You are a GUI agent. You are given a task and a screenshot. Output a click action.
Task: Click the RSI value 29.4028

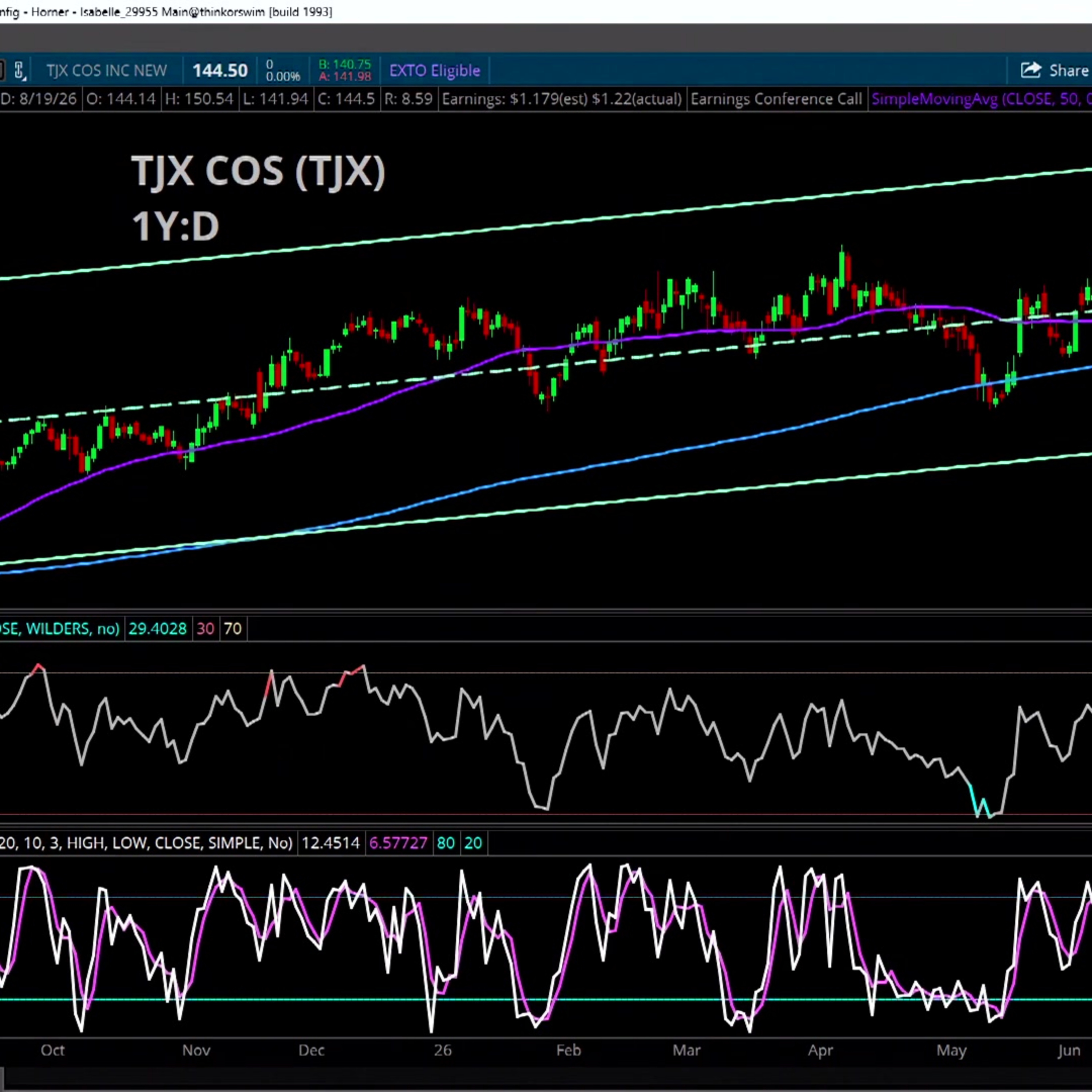pyautogui.click(x=157, y=629)
